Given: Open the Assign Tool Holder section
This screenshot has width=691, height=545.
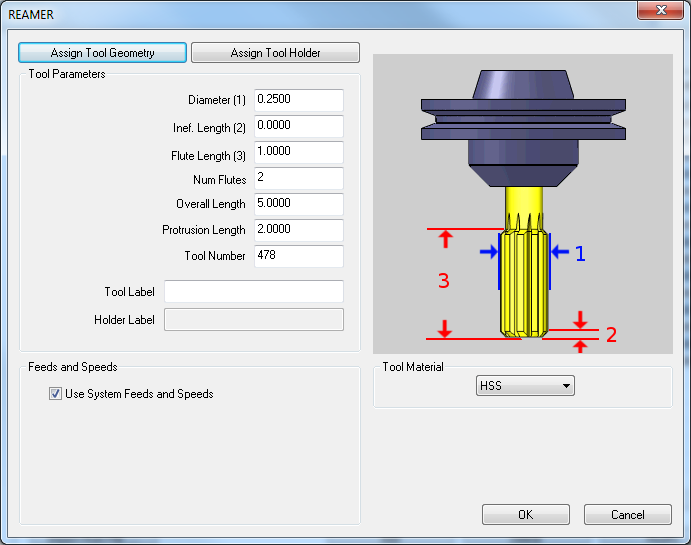Looking at the screenshot, I should coord(275,53).
